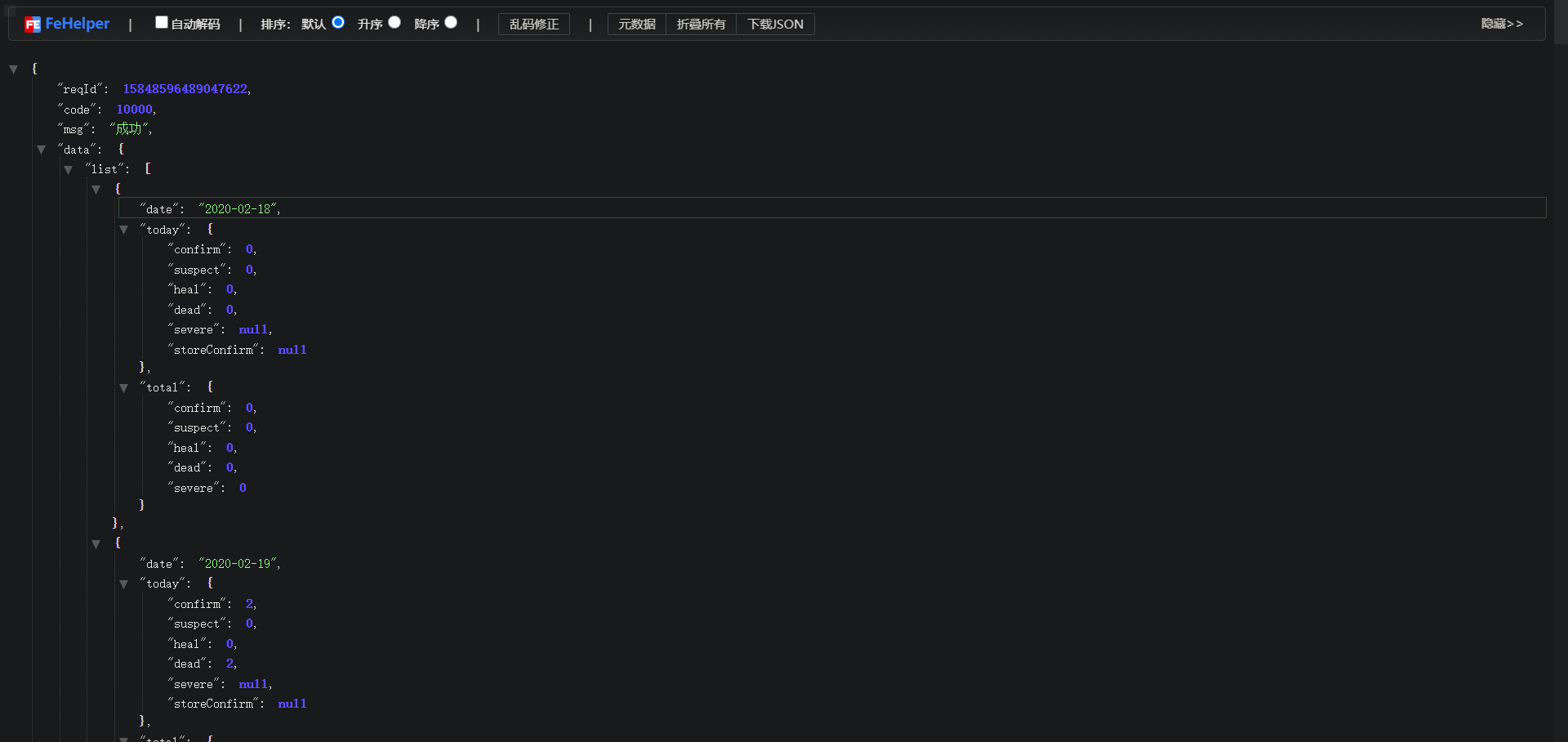Click "confirm" value 2 under 2020-02-19
This screenshot has height=742, width=1568.
pyautogui.click(x=249, y=604)
